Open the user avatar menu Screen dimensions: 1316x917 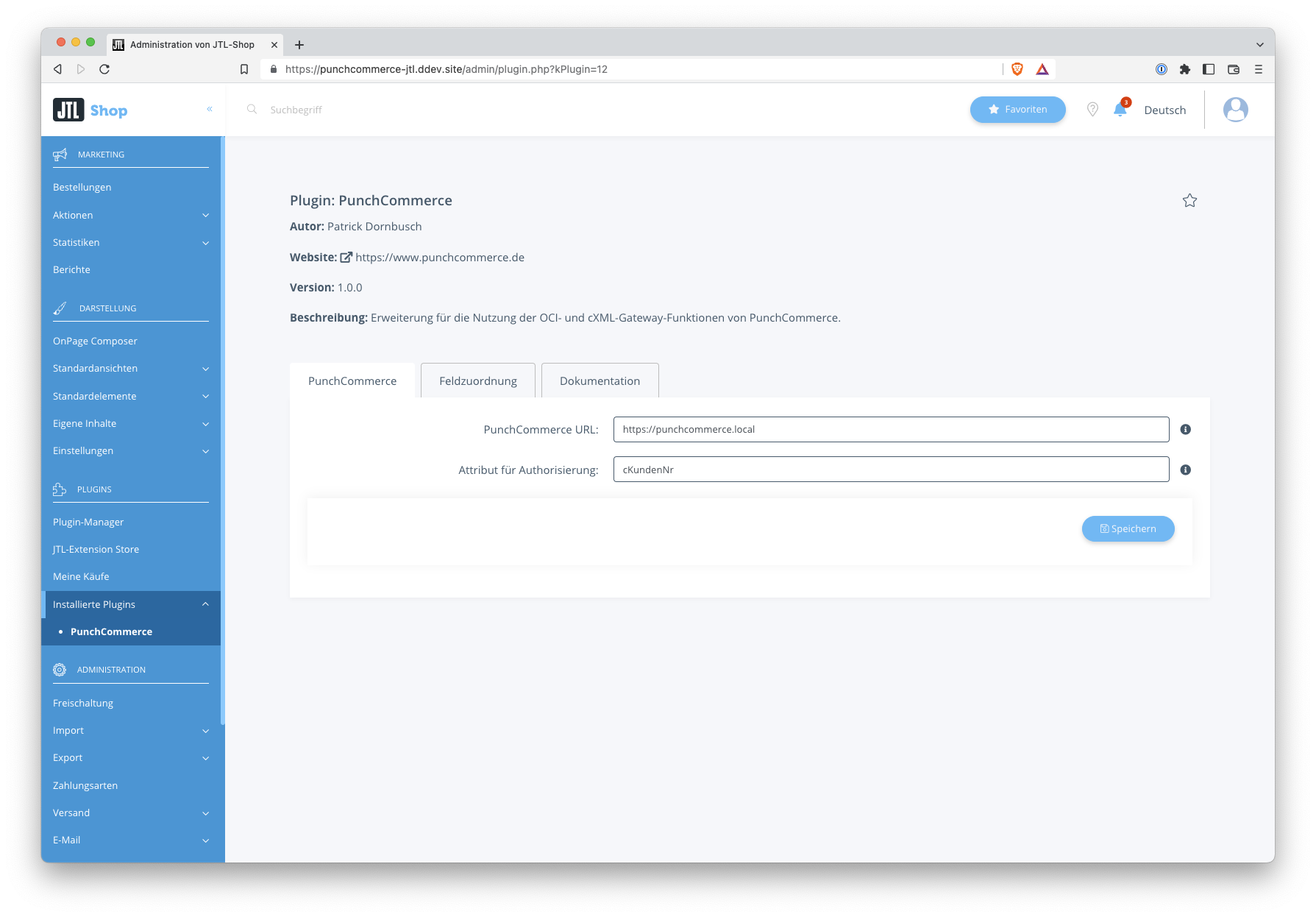(x=1235, y=110)
